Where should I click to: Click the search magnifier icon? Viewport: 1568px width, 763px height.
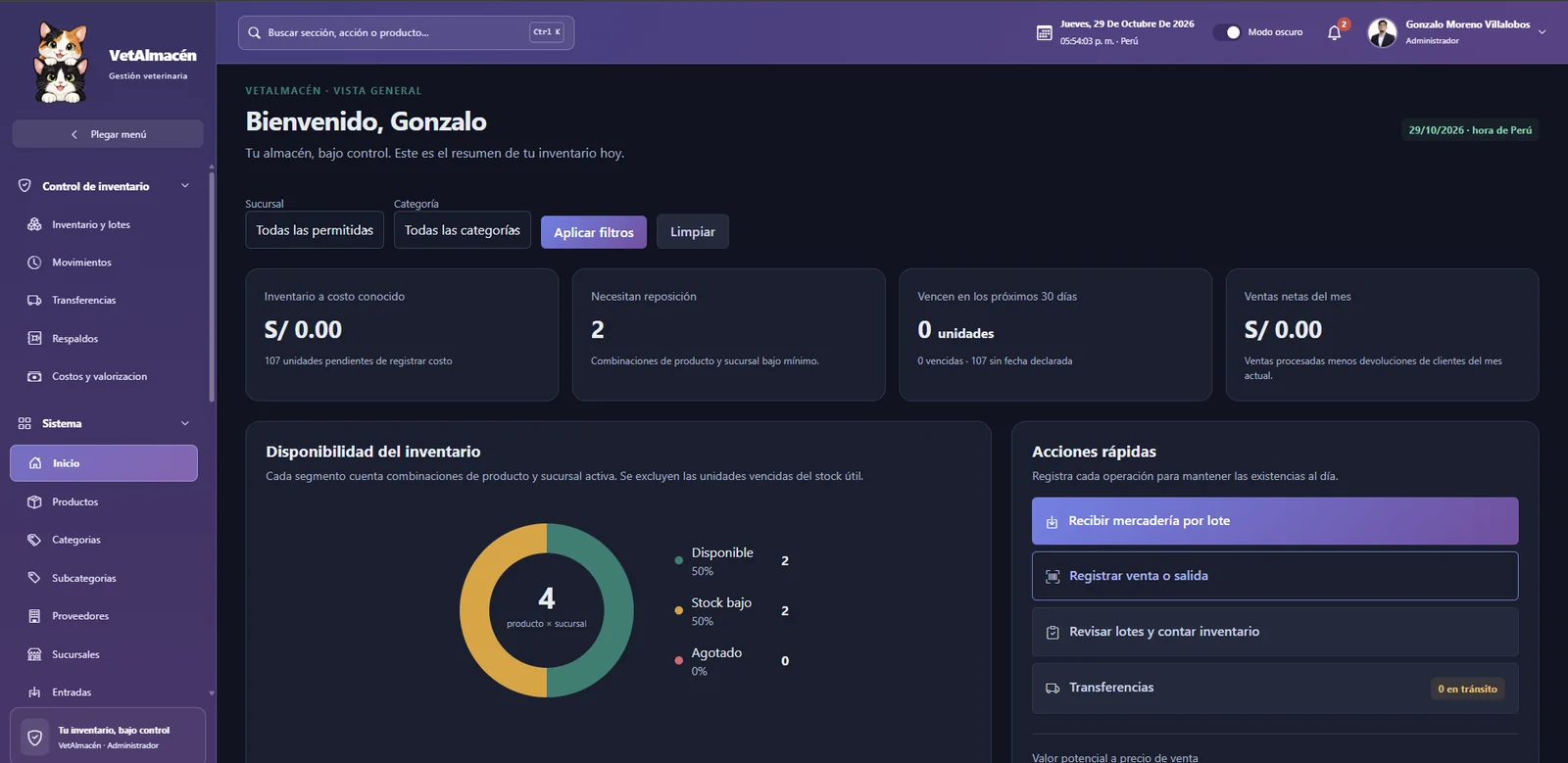pyautogui.click(x=255, y=32)
